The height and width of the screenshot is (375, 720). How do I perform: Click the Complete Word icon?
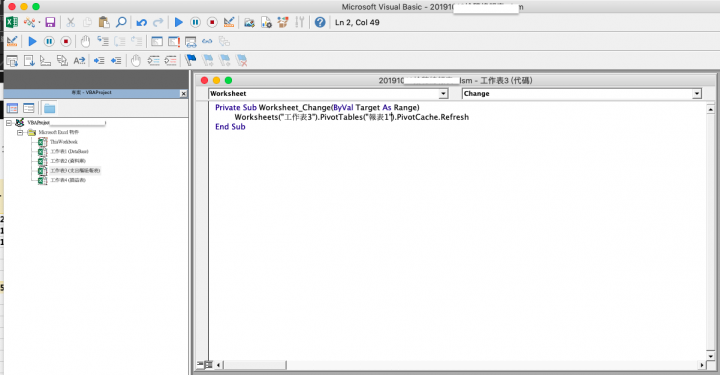click(79, 60)
